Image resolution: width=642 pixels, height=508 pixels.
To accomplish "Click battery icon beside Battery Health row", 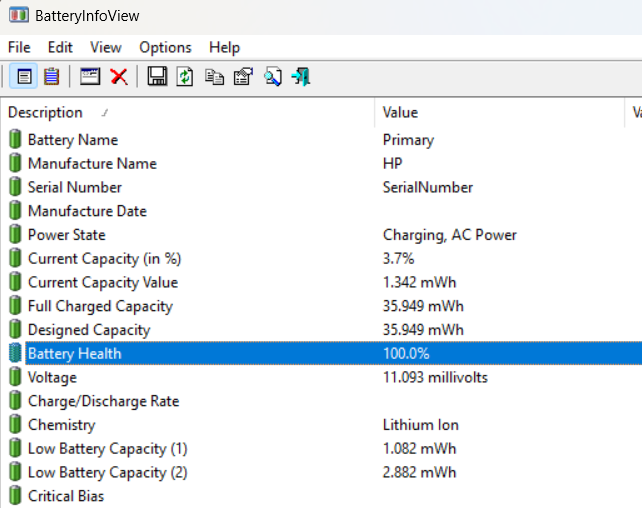I will 15,353.
